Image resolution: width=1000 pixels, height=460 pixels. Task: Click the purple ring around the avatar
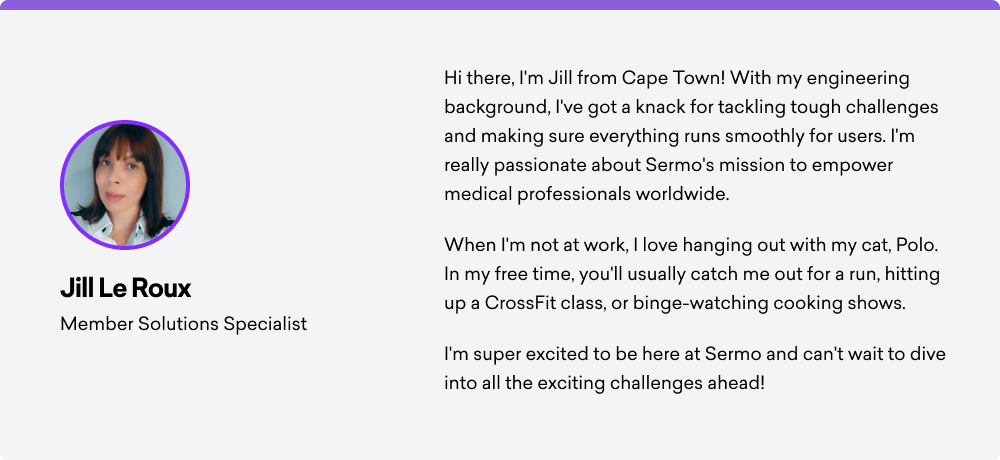click(125, 122)
